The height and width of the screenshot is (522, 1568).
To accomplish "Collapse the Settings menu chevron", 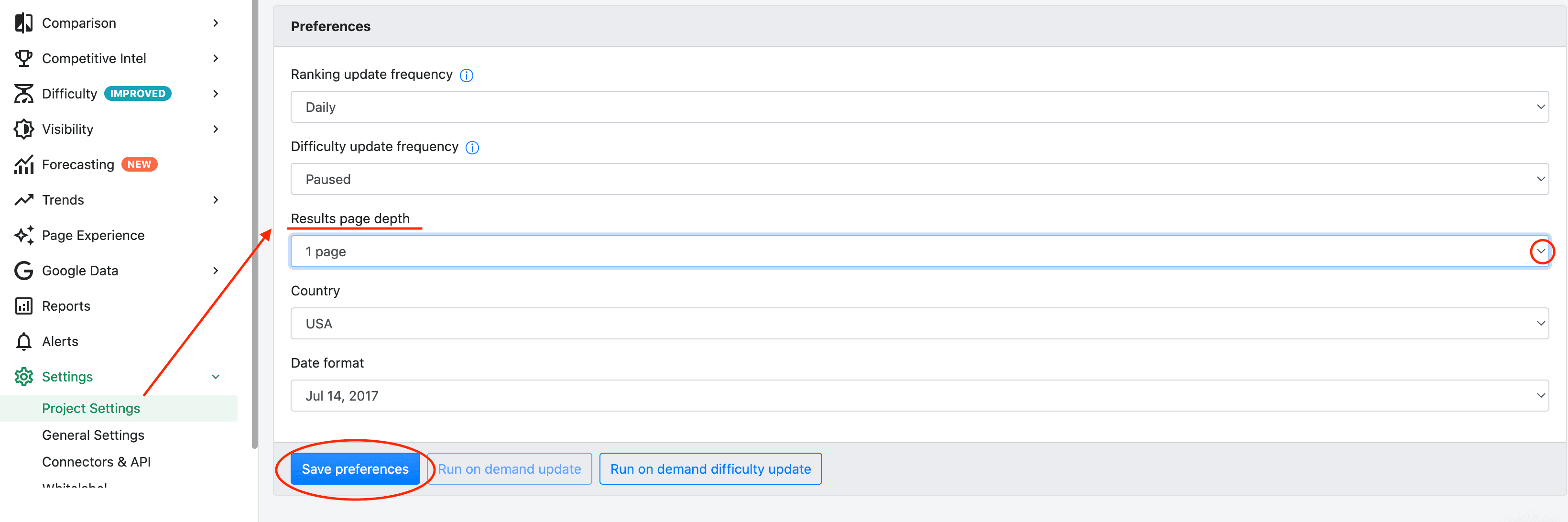I will pyautogui.click(x=216, y=377).
